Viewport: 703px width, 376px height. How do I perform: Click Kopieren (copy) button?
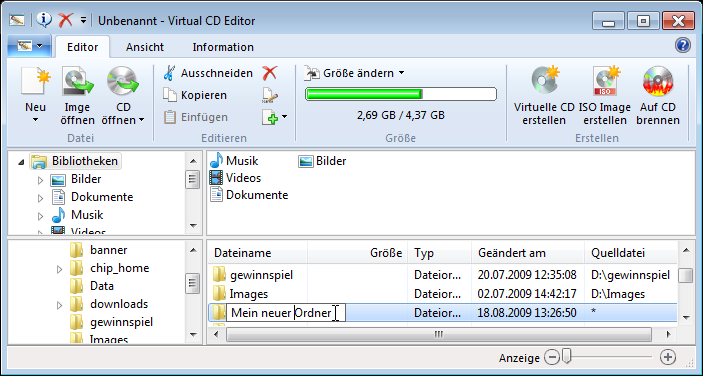pyautogui.click(x=195, y=95)
